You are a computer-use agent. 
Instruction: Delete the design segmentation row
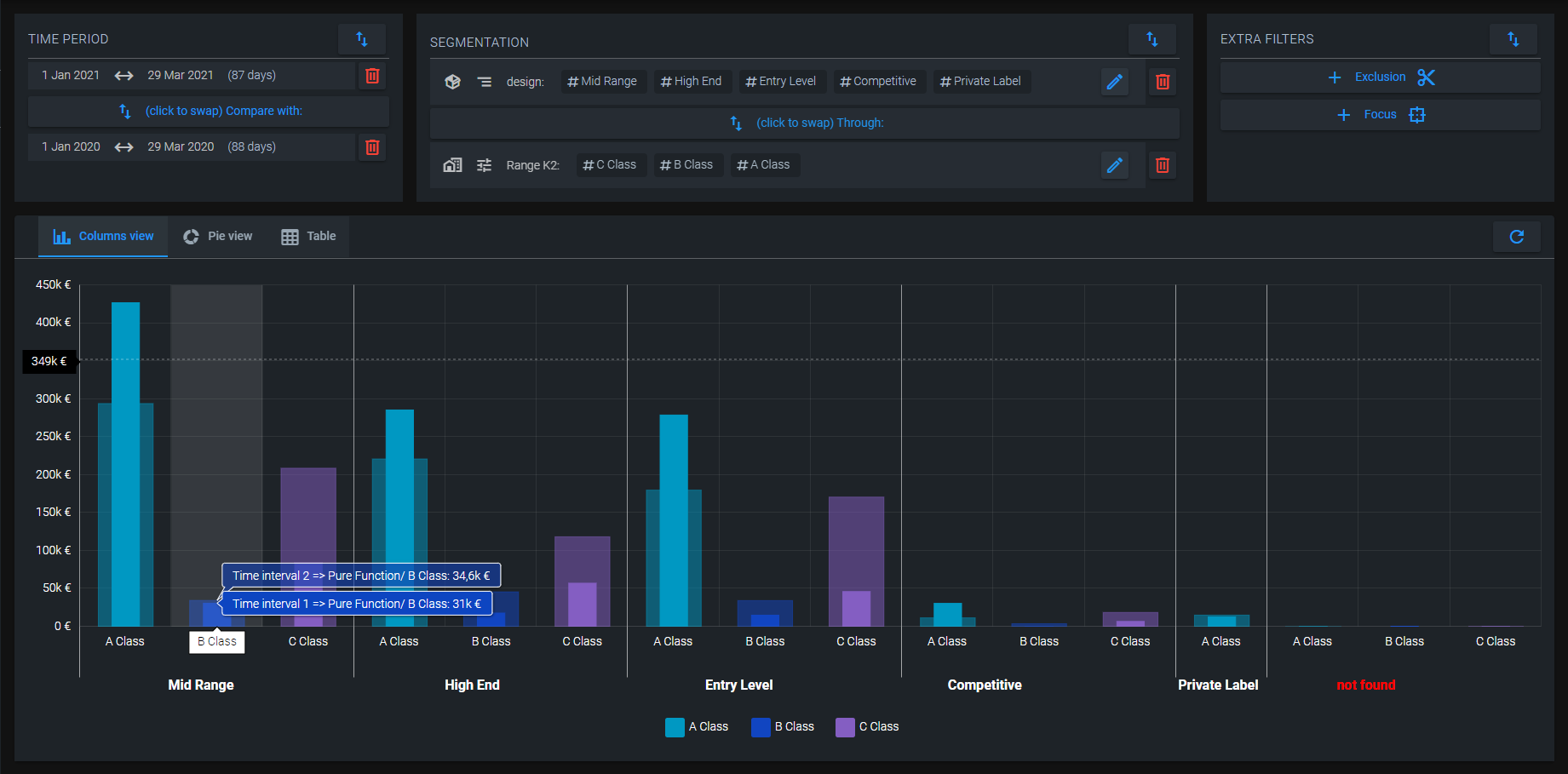coord(1162,82)
